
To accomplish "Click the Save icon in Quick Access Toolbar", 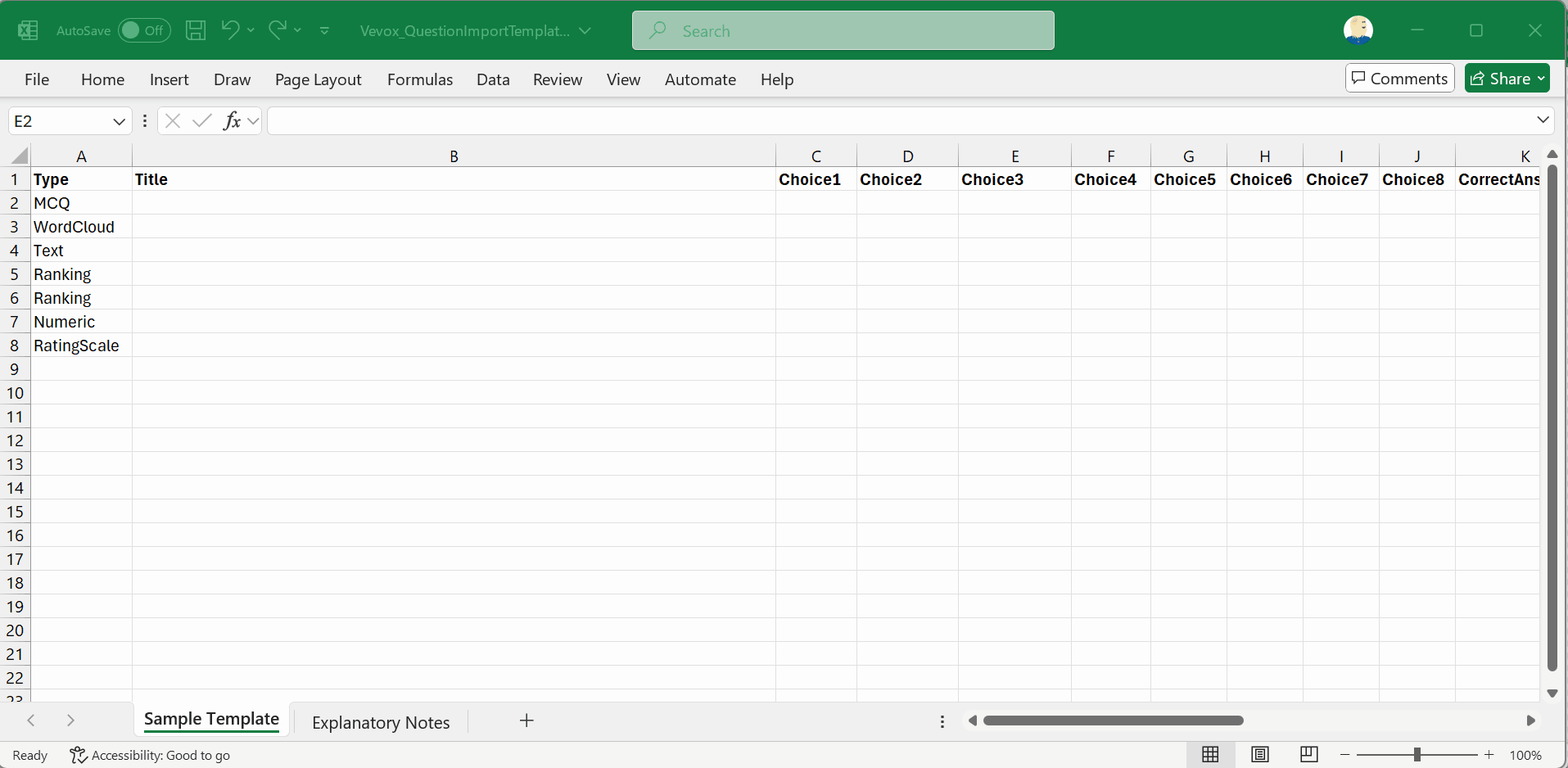I will pos(196,30).
